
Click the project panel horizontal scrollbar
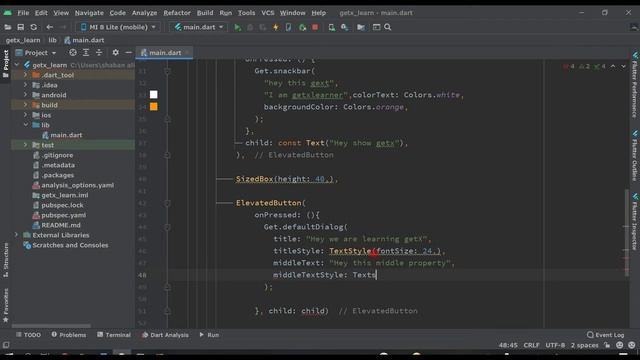pyautogui.click(x=51, y=326)
